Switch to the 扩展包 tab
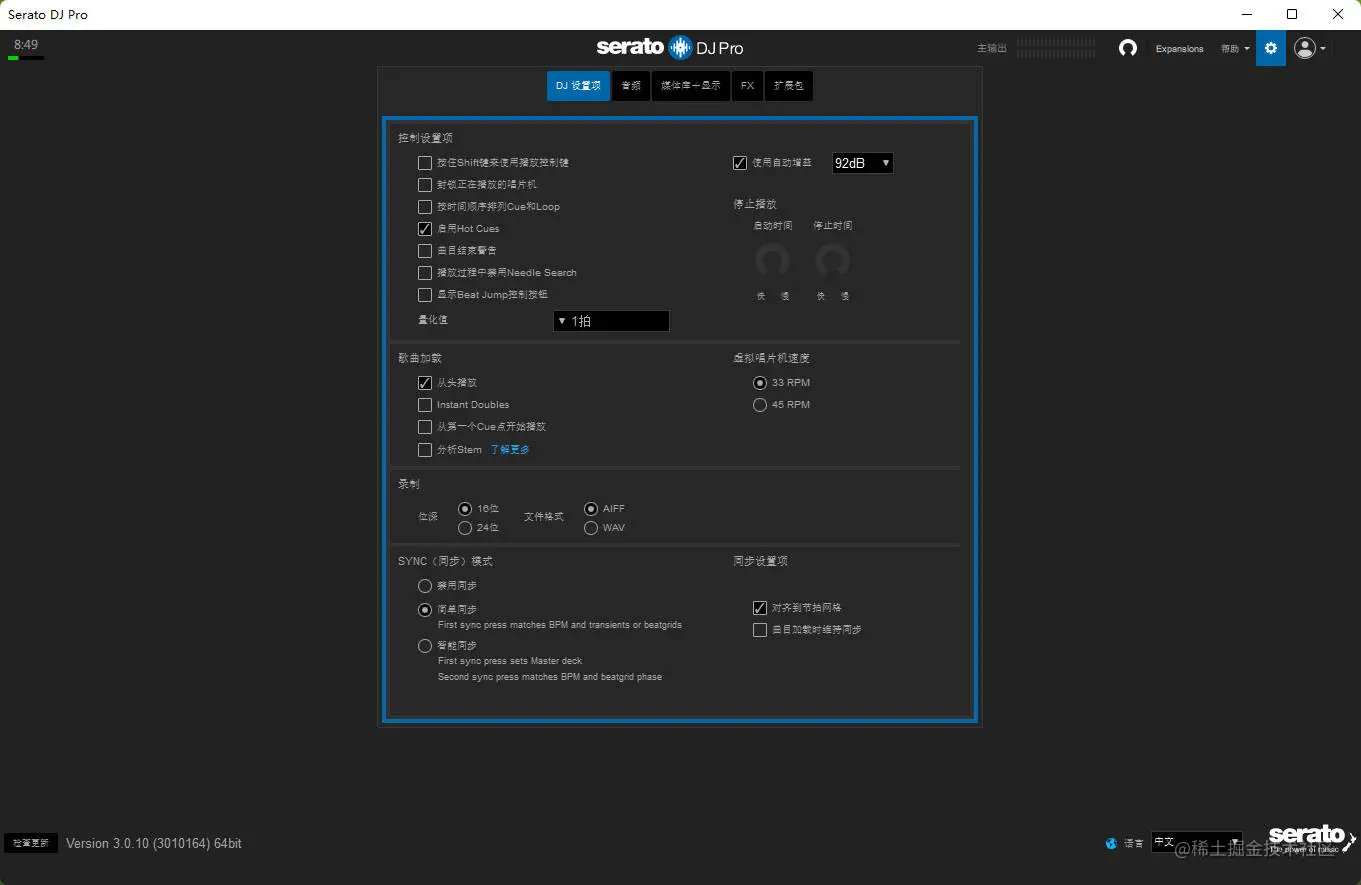 789,86
